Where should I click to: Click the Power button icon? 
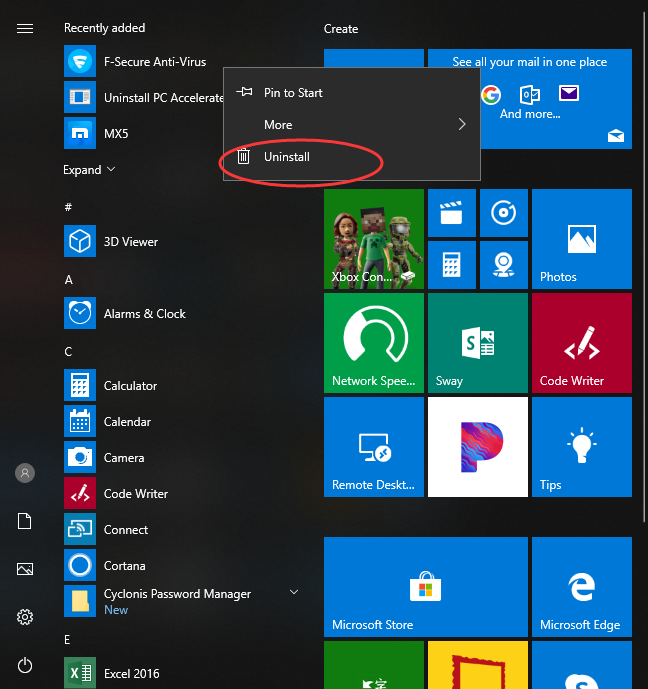(x=25, y=665)
